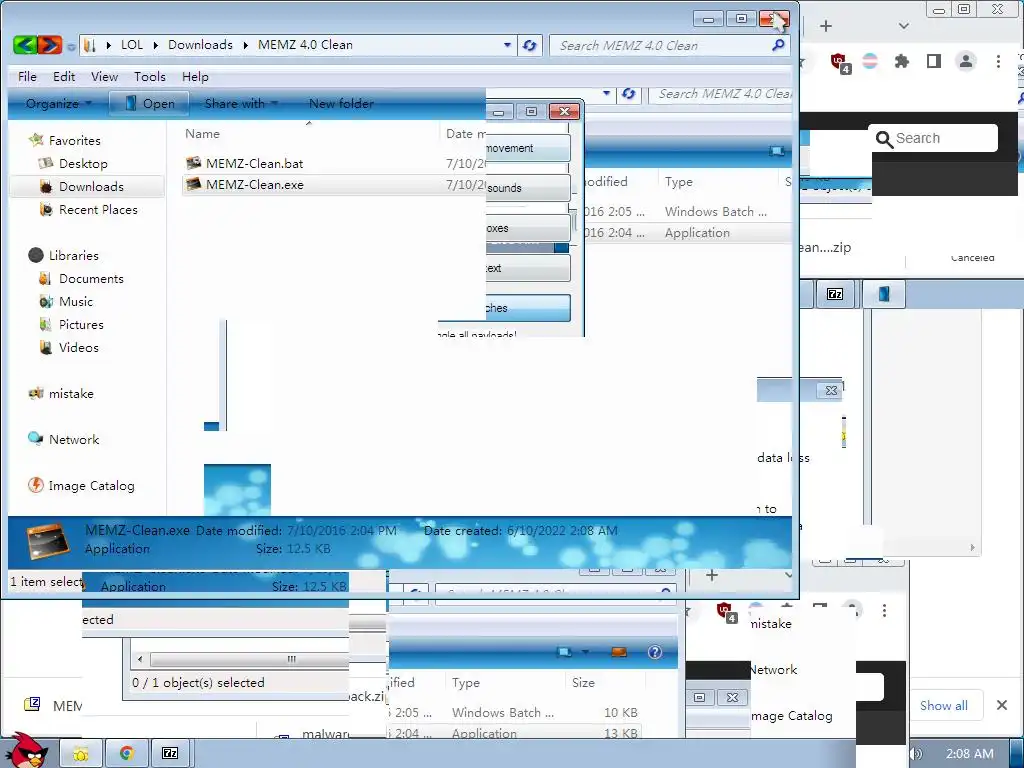The height and width of the screenshot is (768, 1024).
Task: Open Chrome from the taskbar
Action: [x=127, y=754]
